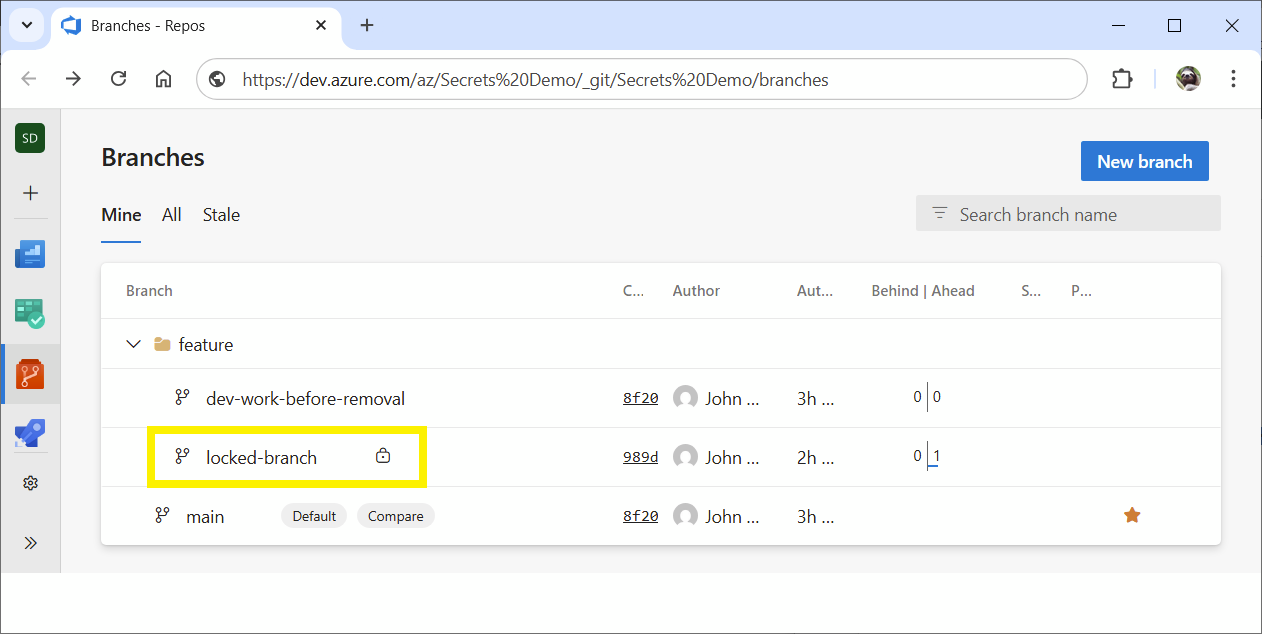Click the New branch button
Screen dimensions: 1262x634
tap(1145, 161)
